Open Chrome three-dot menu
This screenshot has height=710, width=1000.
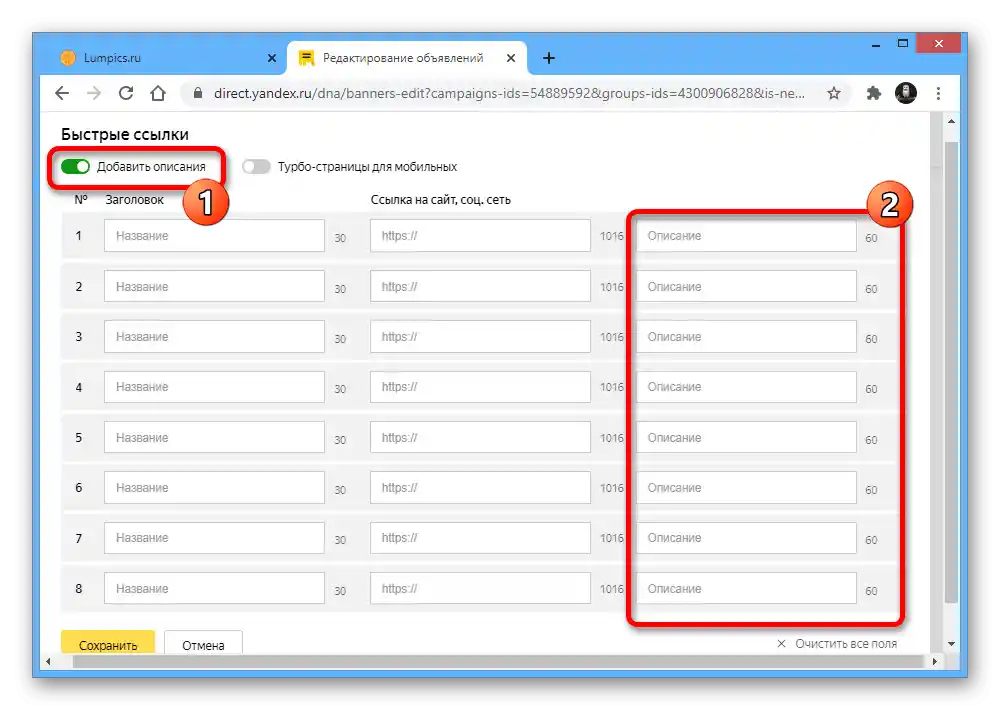[x=938, y=93]
